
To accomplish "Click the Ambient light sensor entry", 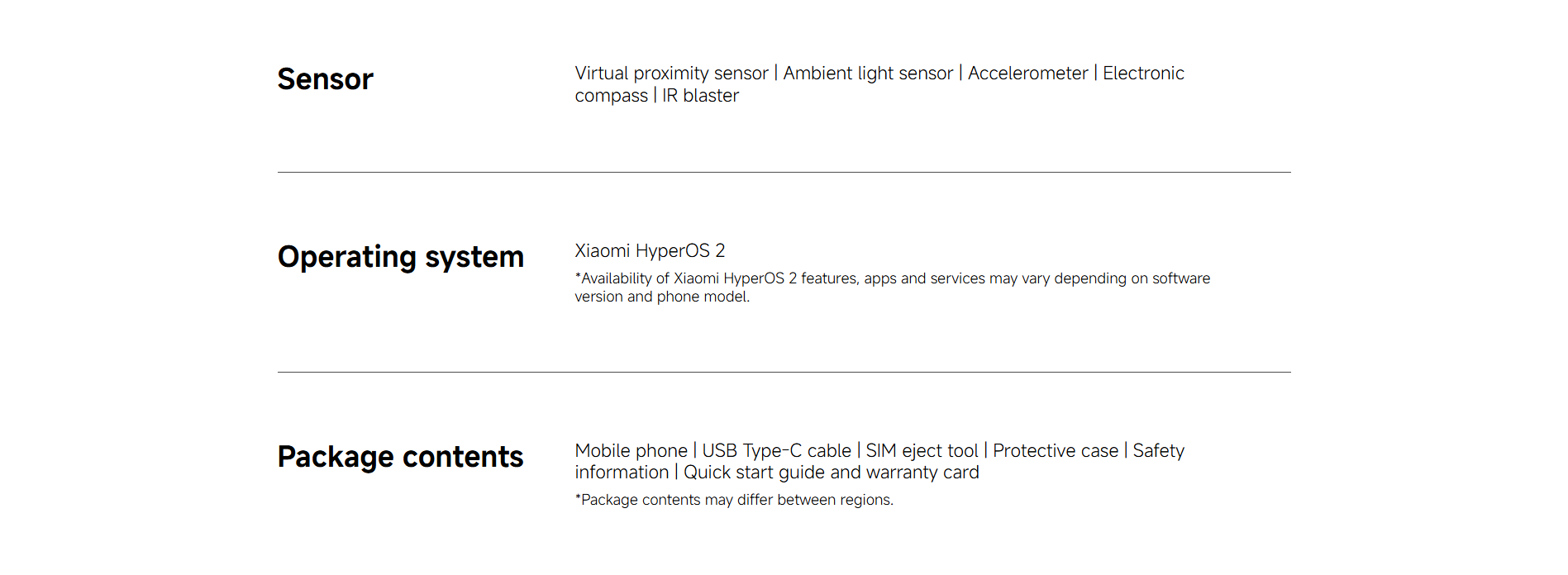I will 868,74.
